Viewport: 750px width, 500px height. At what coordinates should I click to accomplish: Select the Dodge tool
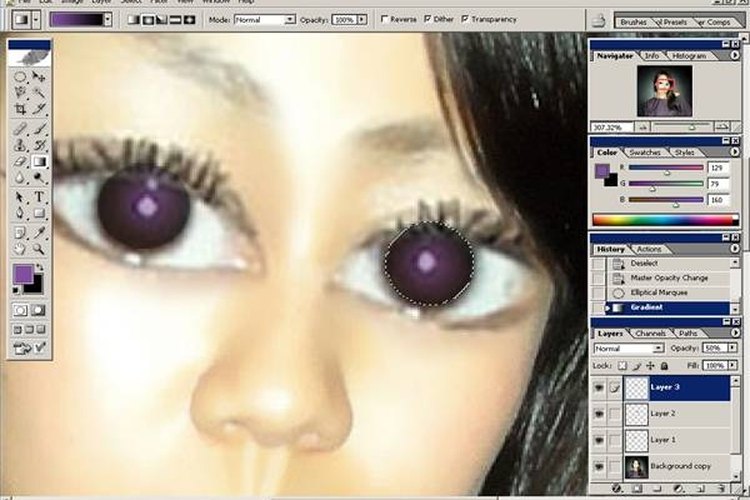39,178
